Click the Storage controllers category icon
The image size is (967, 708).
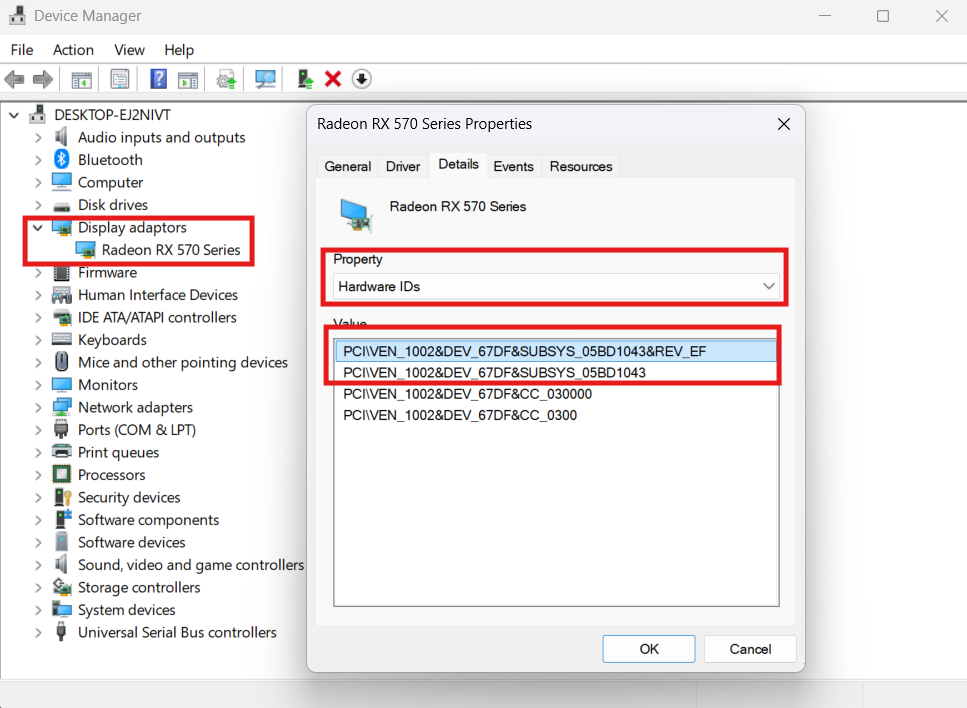[x=62, y=587]
